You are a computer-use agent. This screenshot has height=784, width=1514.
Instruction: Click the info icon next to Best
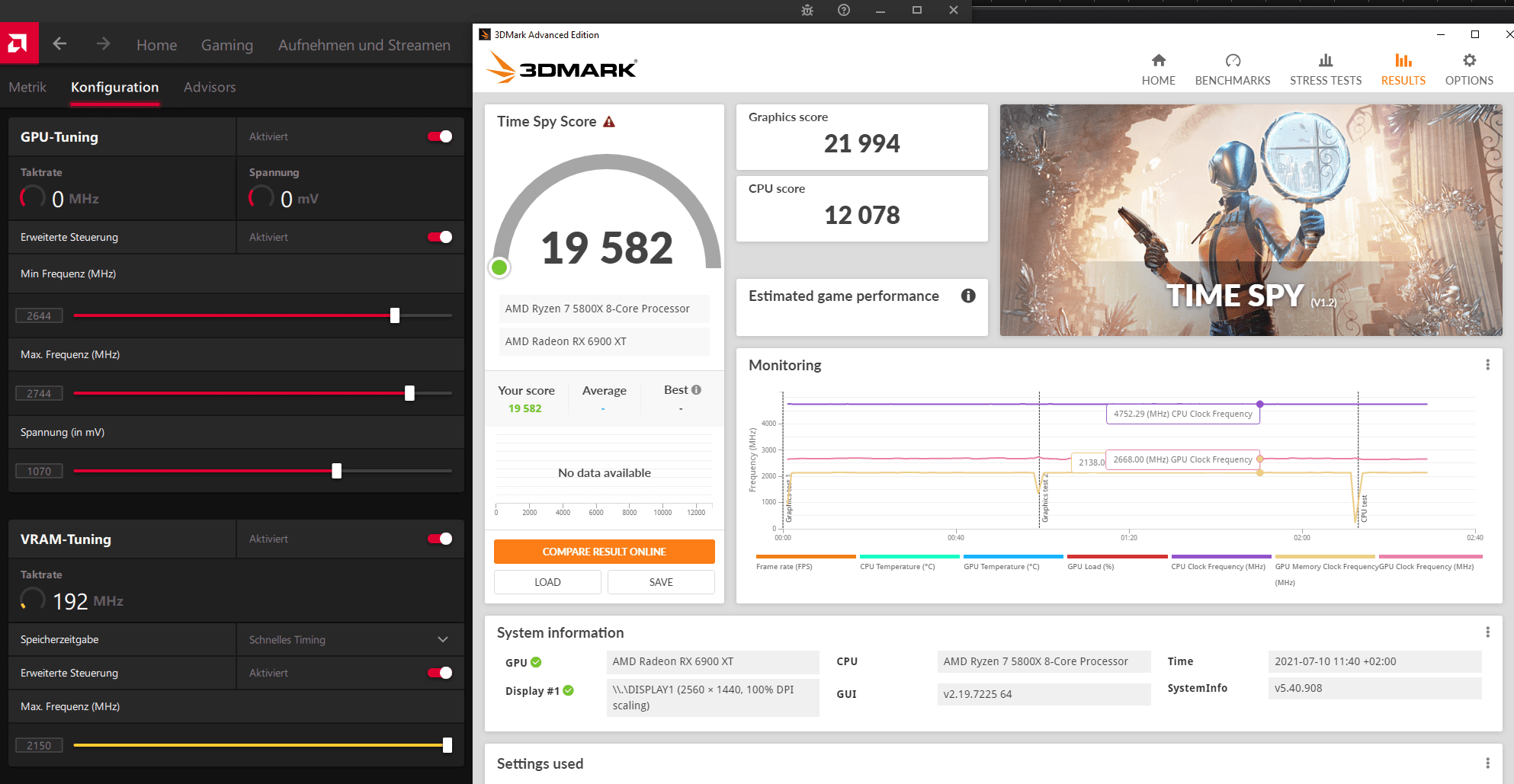pyautogui.click(x=696, y=389)
